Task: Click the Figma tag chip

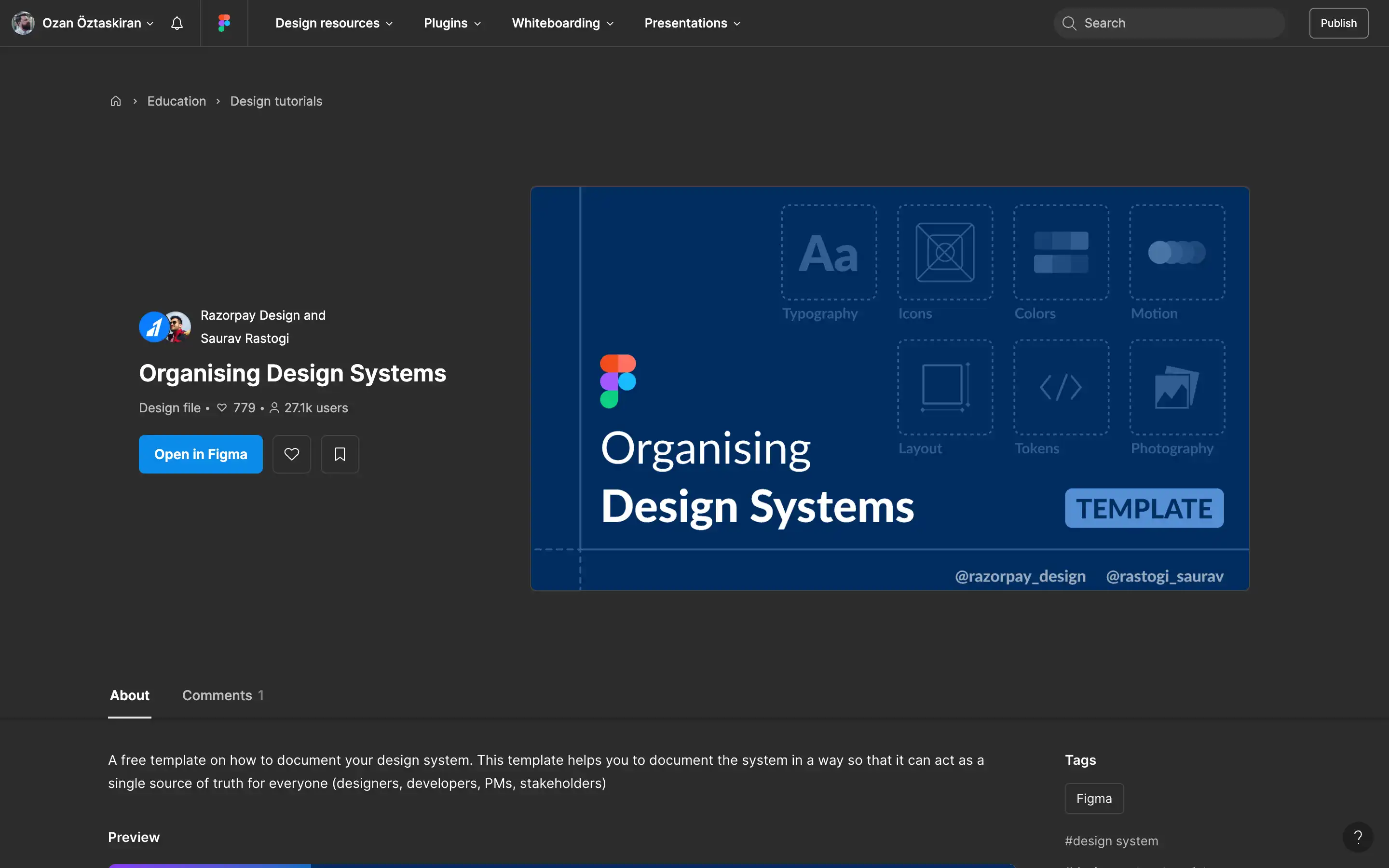Action: tap(1094, 799)
